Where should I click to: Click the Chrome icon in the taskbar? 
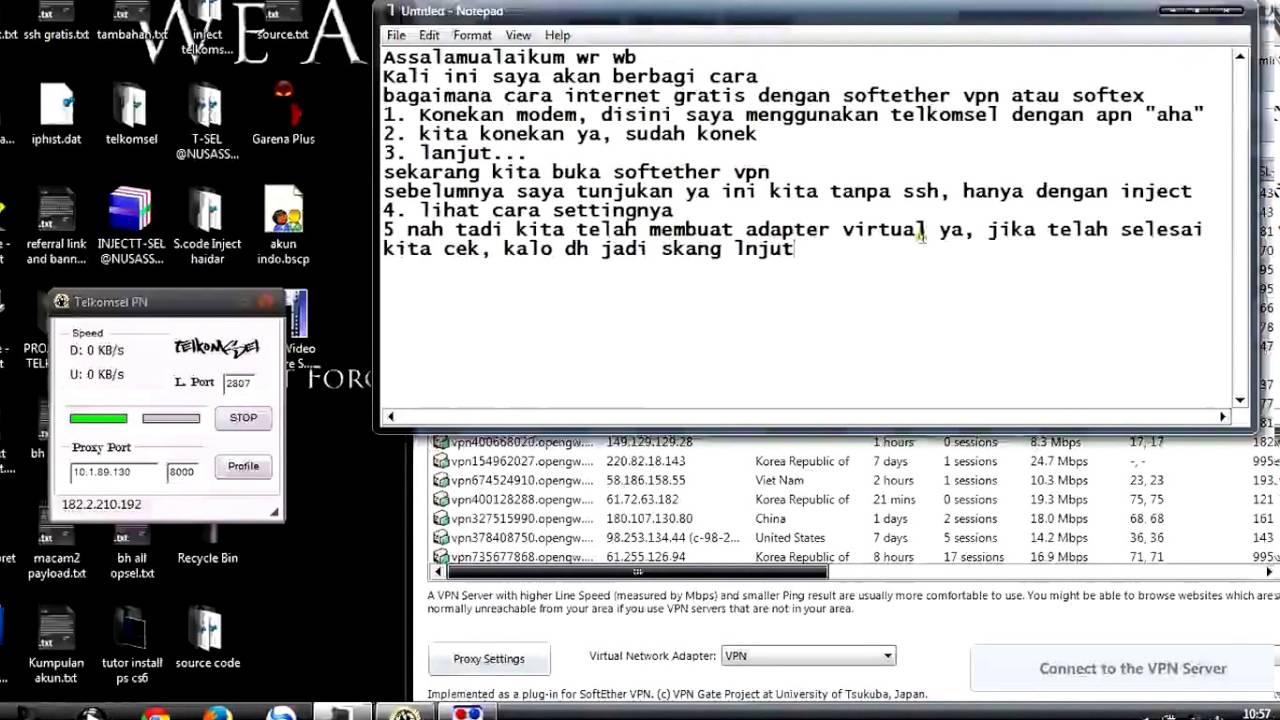[x=156, y=713]
